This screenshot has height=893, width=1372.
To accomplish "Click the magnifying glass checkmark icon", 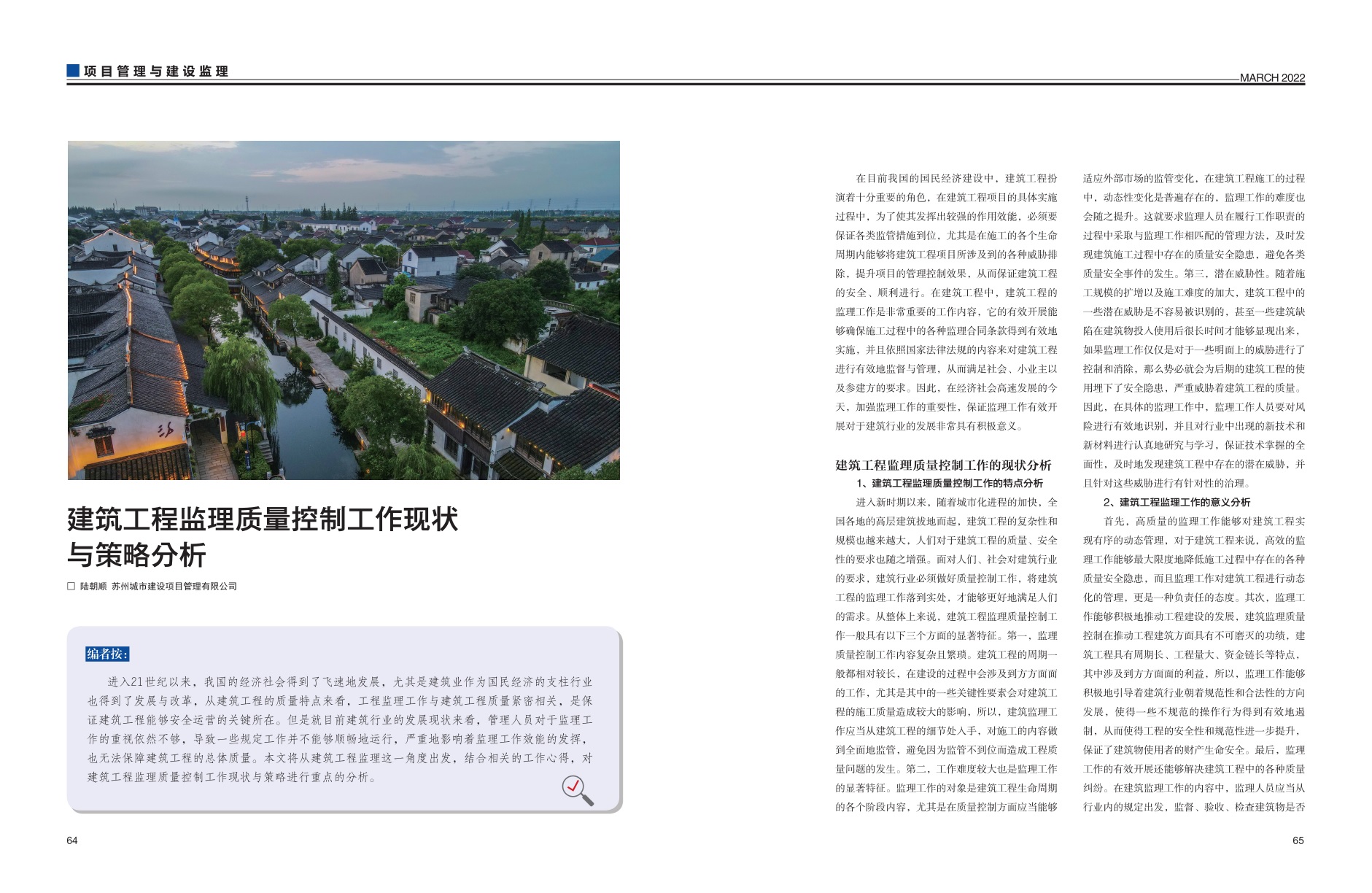I will [577, 790].
